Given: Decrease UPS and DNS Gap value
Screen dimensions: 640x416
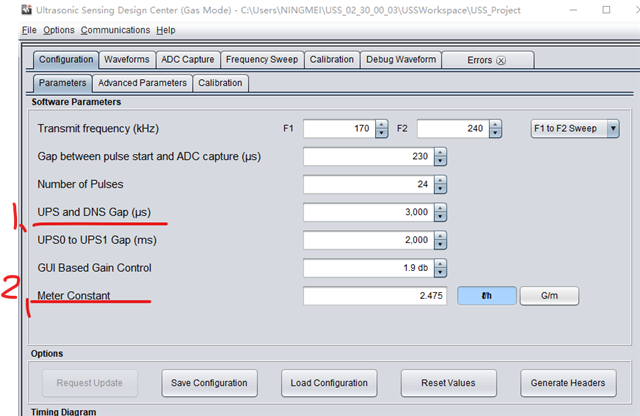Looking at the screenshot, I should 440,216.
